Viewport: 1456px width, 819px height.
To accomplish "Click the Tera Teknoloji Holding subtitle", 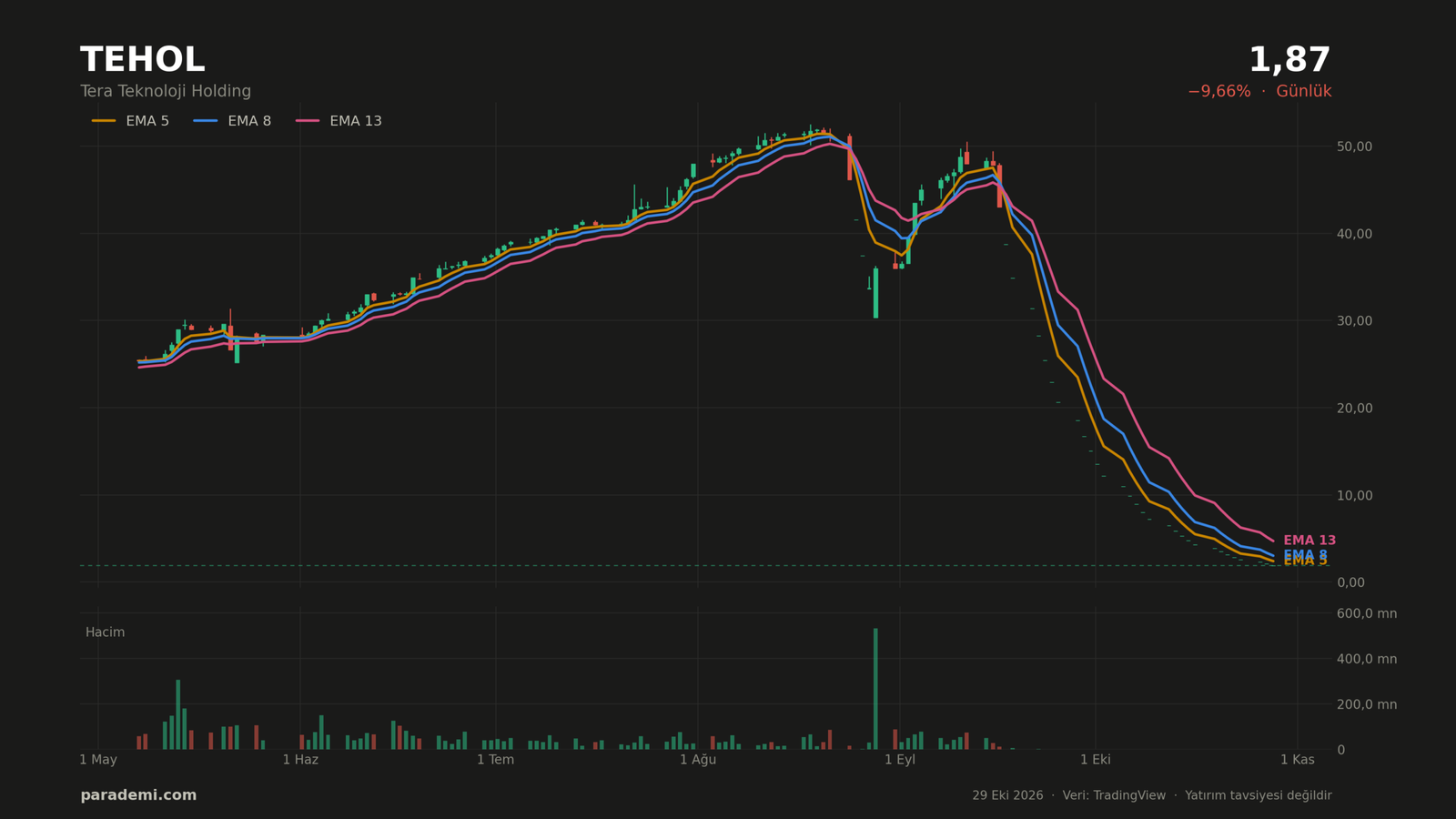I will pos(166,92).
